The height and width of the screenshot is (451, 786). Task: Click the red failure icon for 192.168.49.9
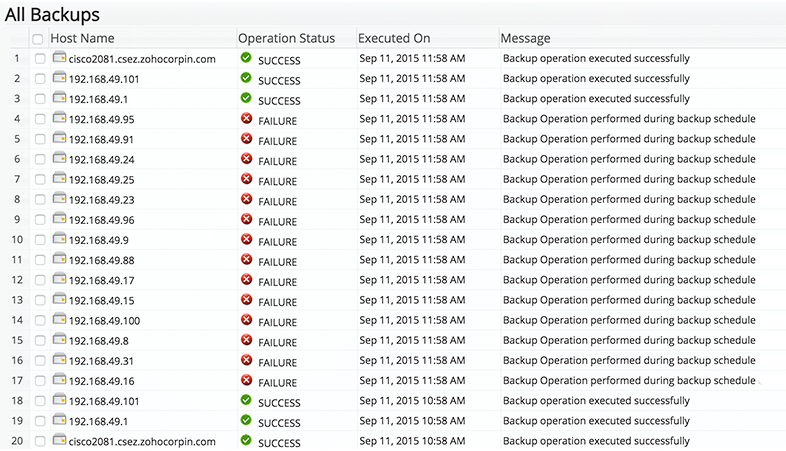pyautogui.click(x=246, y=239)
